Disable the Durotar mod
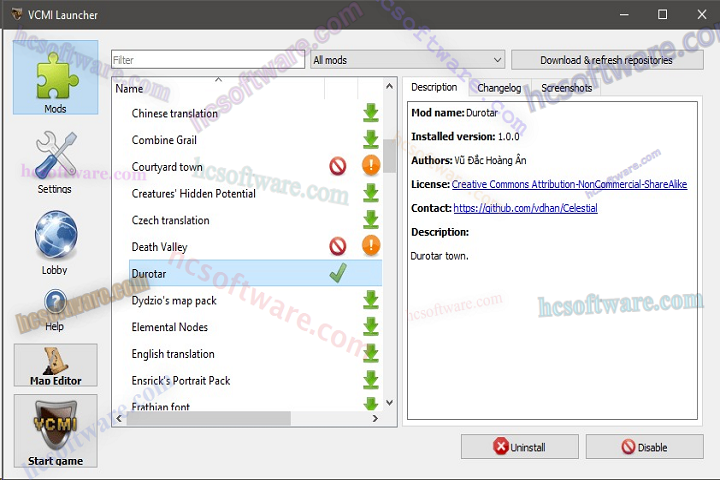The width and height of the screenshot is (720, 480). click(x=645, y=446)
